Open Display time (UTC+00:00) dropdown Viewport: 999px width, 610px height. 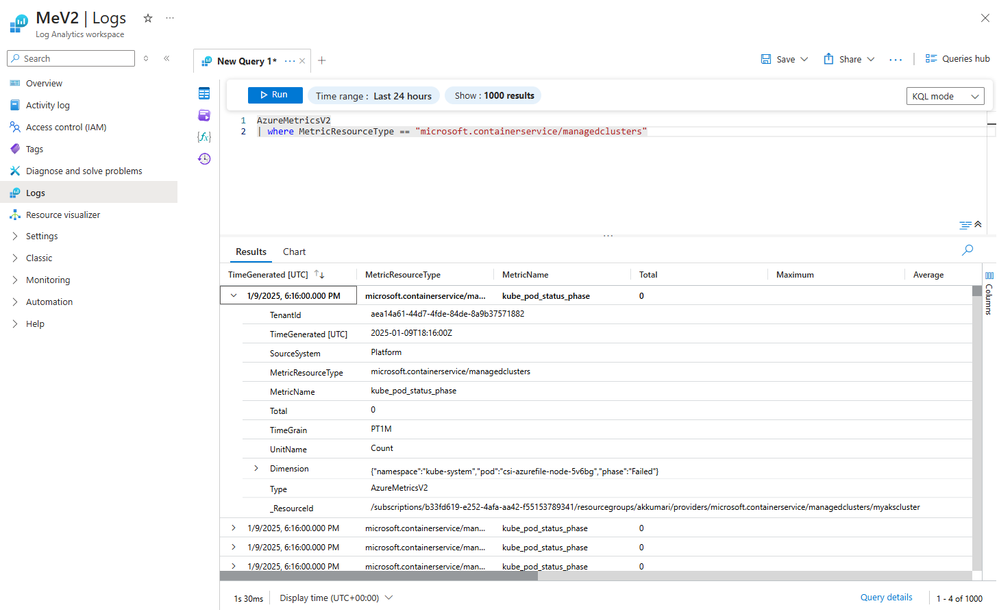tap(336, 598)
